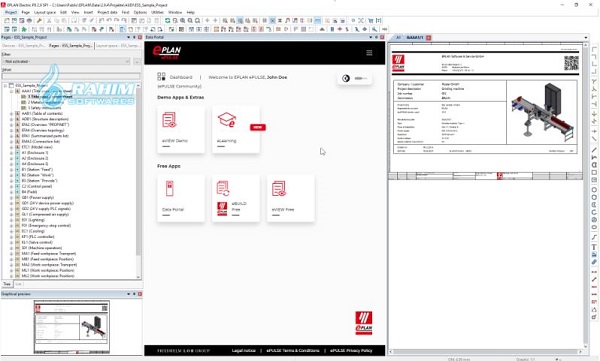
Task: Expand the AAB1 (Table of contents) node
Action: coord(11,114)
